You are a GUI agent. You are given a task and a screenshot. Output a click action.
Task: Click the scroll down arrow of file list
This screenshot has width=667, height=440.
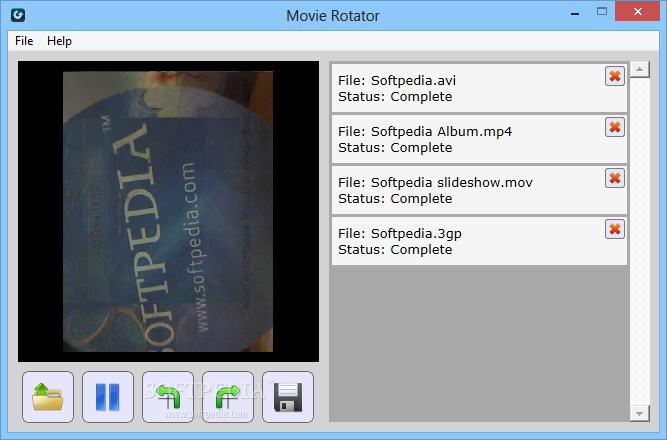click(639, 413)
